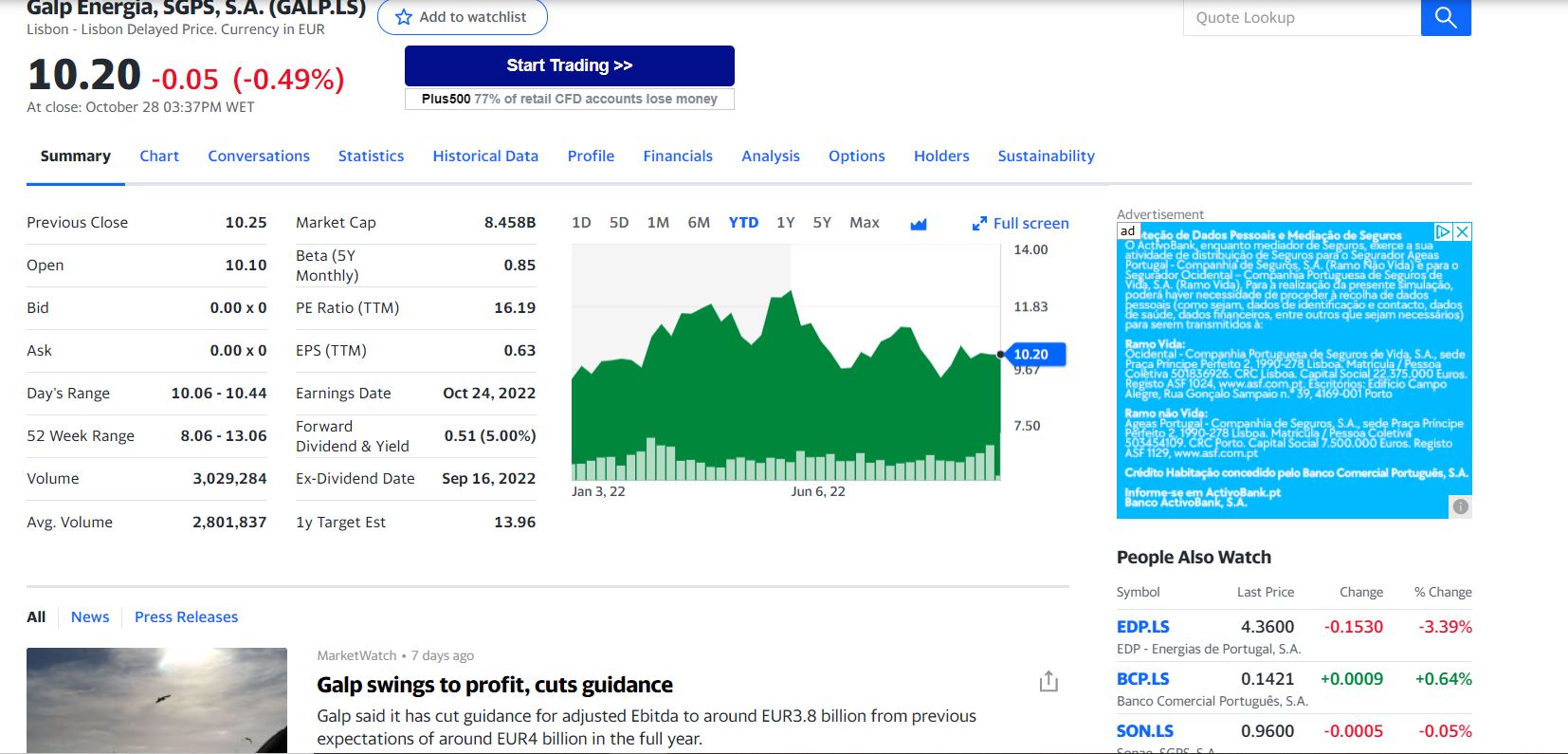Open the Financials tab

pyautogui.click(x=678, y=156)
